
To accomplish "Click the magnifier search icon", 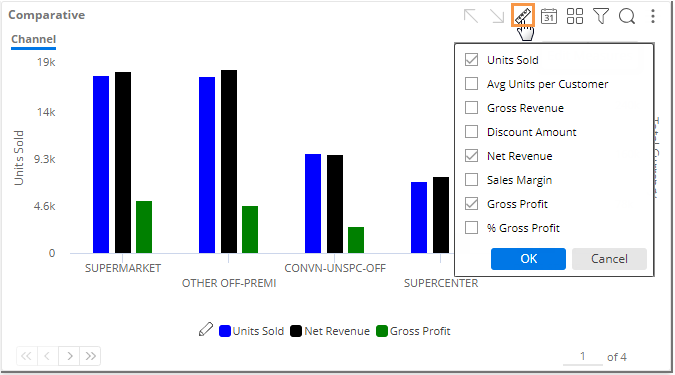I will (x=627, y=16).
